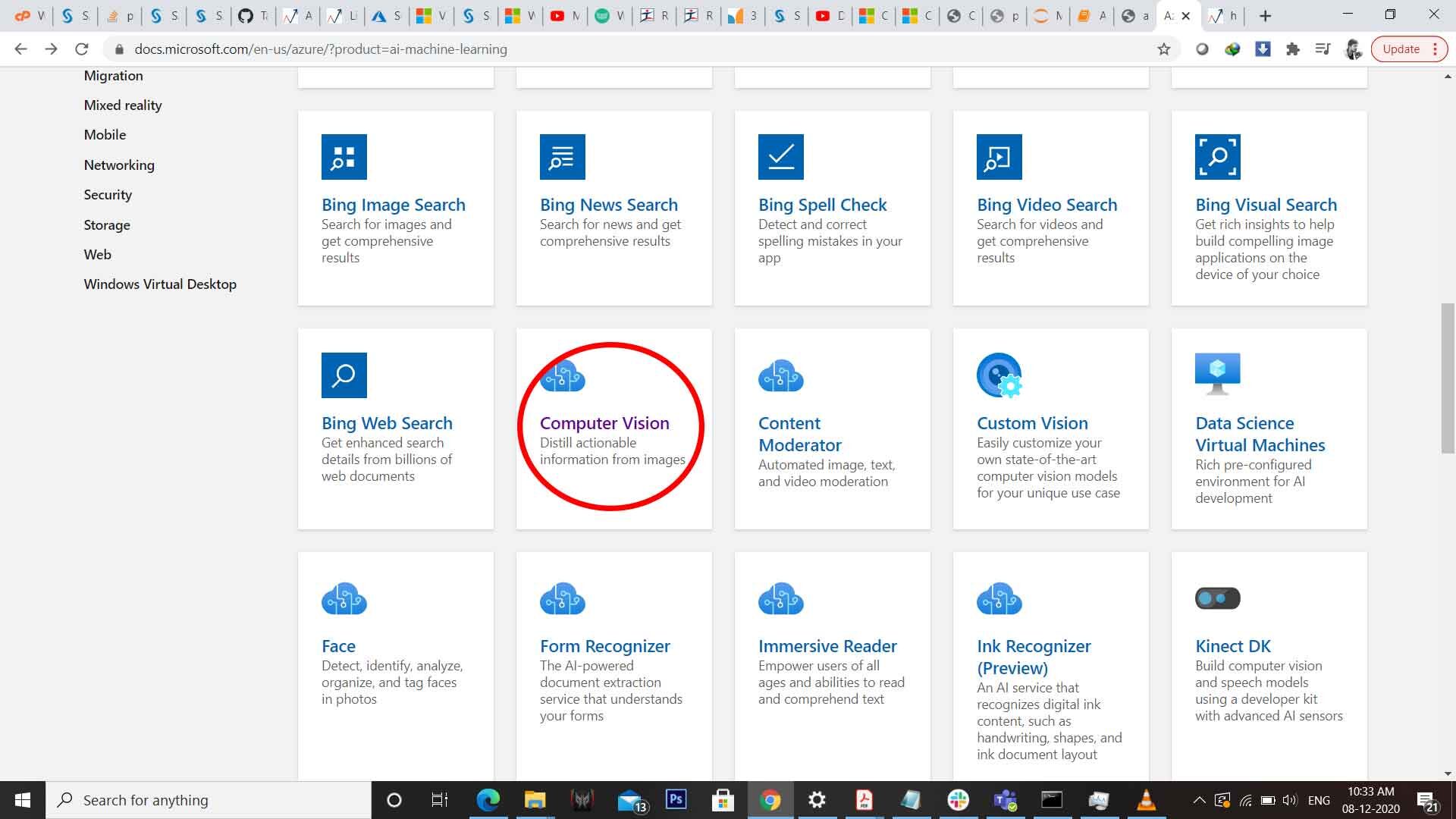
Task: Toggle the Downloads panel icon
Action: pyautogui.click(x=1265, y=48)
